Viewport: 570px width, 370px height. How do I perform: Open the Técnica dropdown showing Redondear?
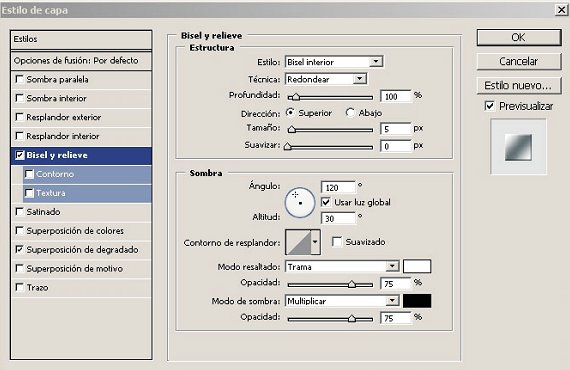pos(326,79)
